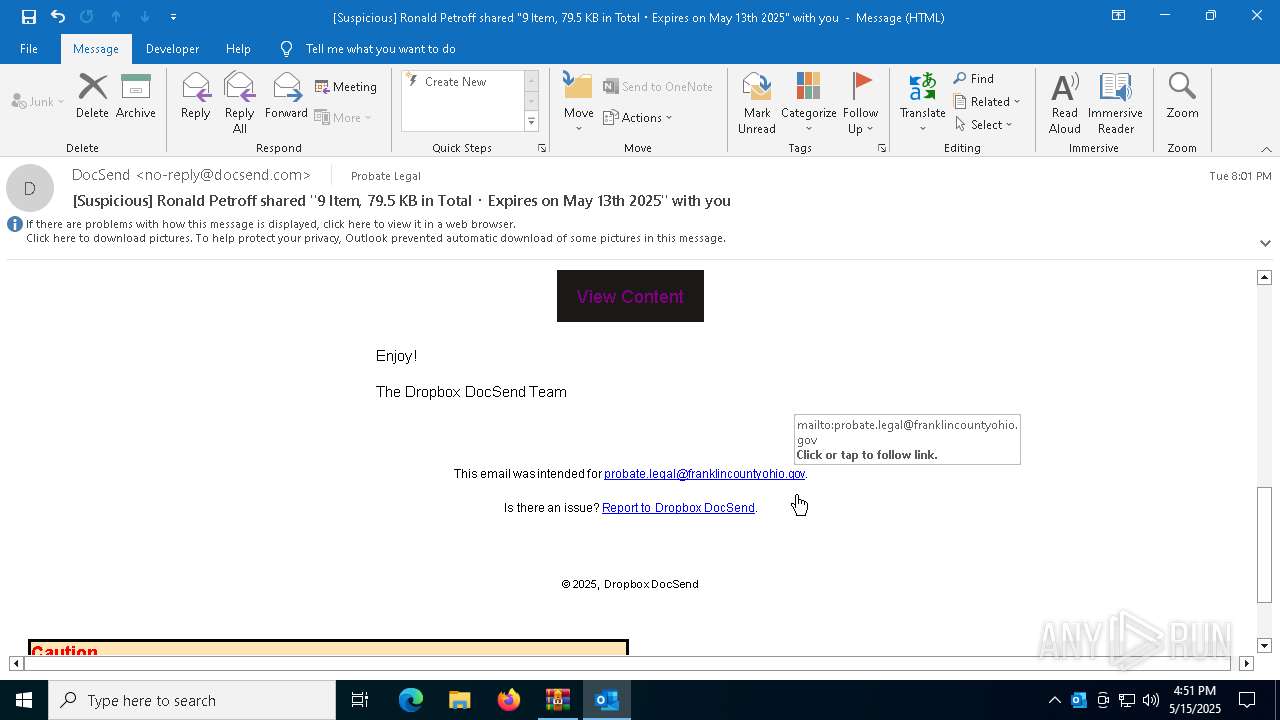Start Read Aloud

tap(1065, 103)
